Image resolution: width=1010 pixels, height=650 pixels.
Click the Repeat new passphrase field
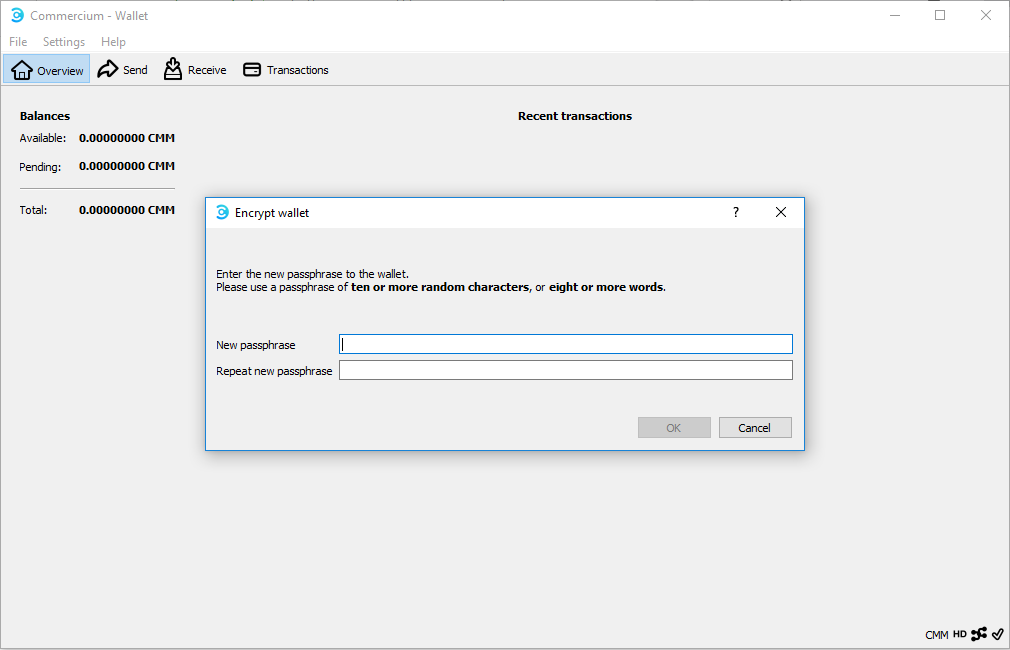[x=566, y=370]
